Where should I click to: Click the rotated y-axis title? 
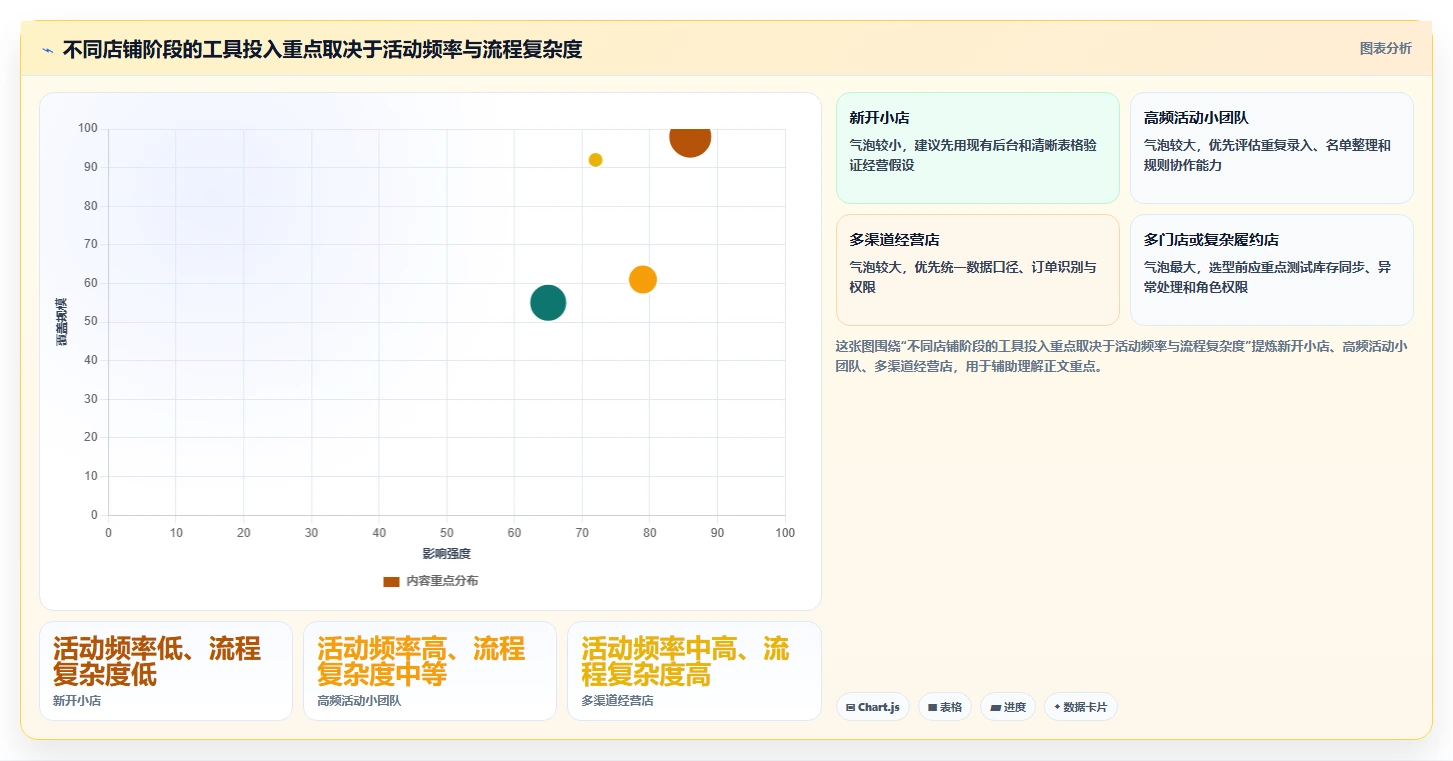tap(61, 322)
